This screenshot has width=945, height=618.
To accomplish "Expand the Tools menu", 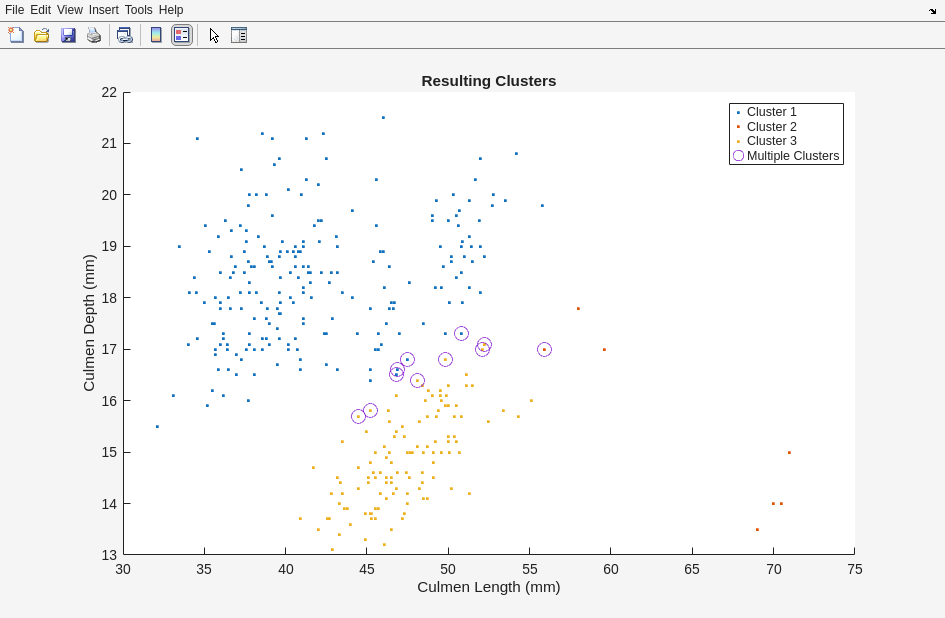I will coord(139,10).
